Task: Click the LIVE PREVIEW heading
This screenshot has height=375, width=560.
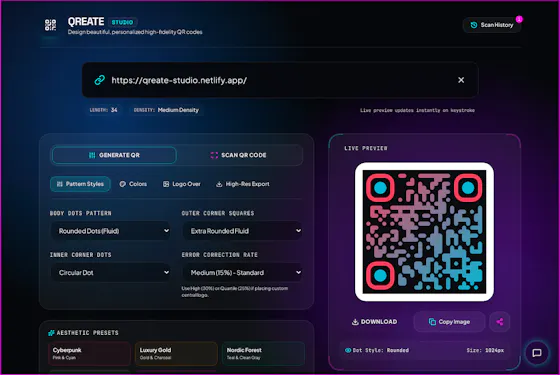Action: point(366,148)
